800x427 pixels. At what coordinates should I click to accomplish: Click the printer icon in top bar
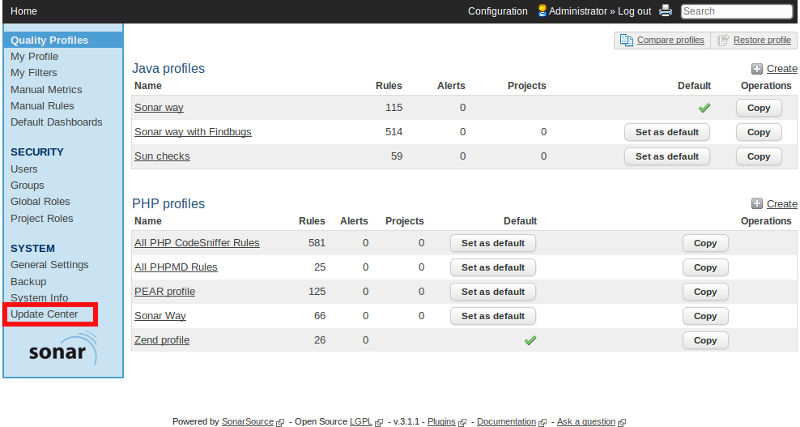[665, 11]
